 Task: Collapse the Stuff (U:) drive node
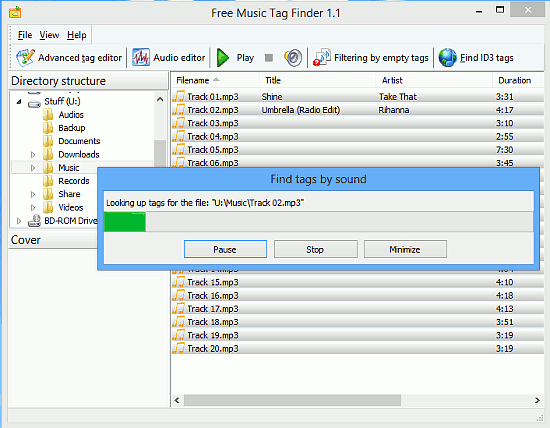[19, 102]
